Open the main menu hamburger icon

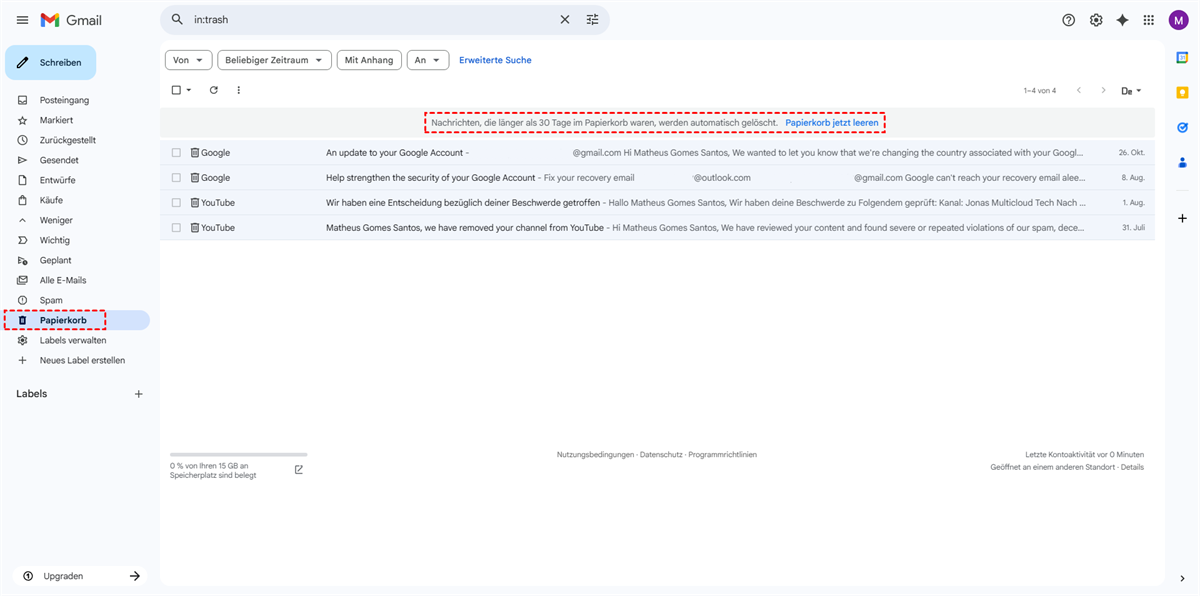pos(22,20)
